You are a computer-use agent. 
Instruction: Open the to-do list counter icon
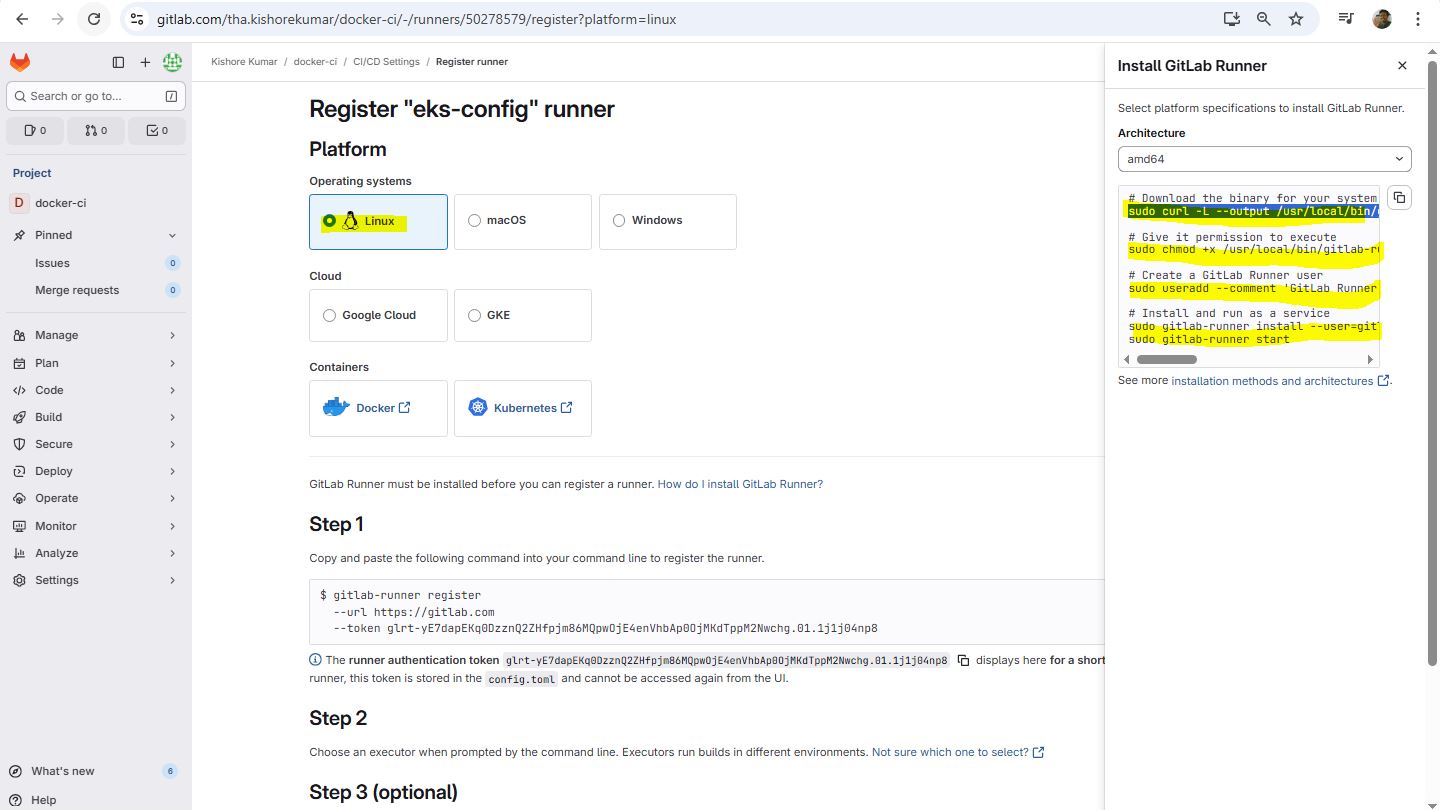(157, 130)
